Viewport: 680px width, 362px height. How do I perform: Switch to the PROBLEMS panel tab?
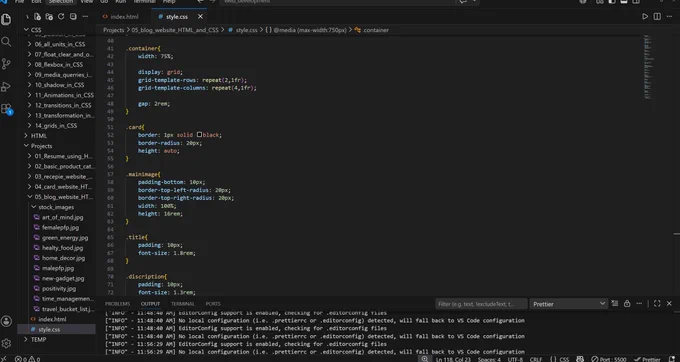tap(117, 304)
